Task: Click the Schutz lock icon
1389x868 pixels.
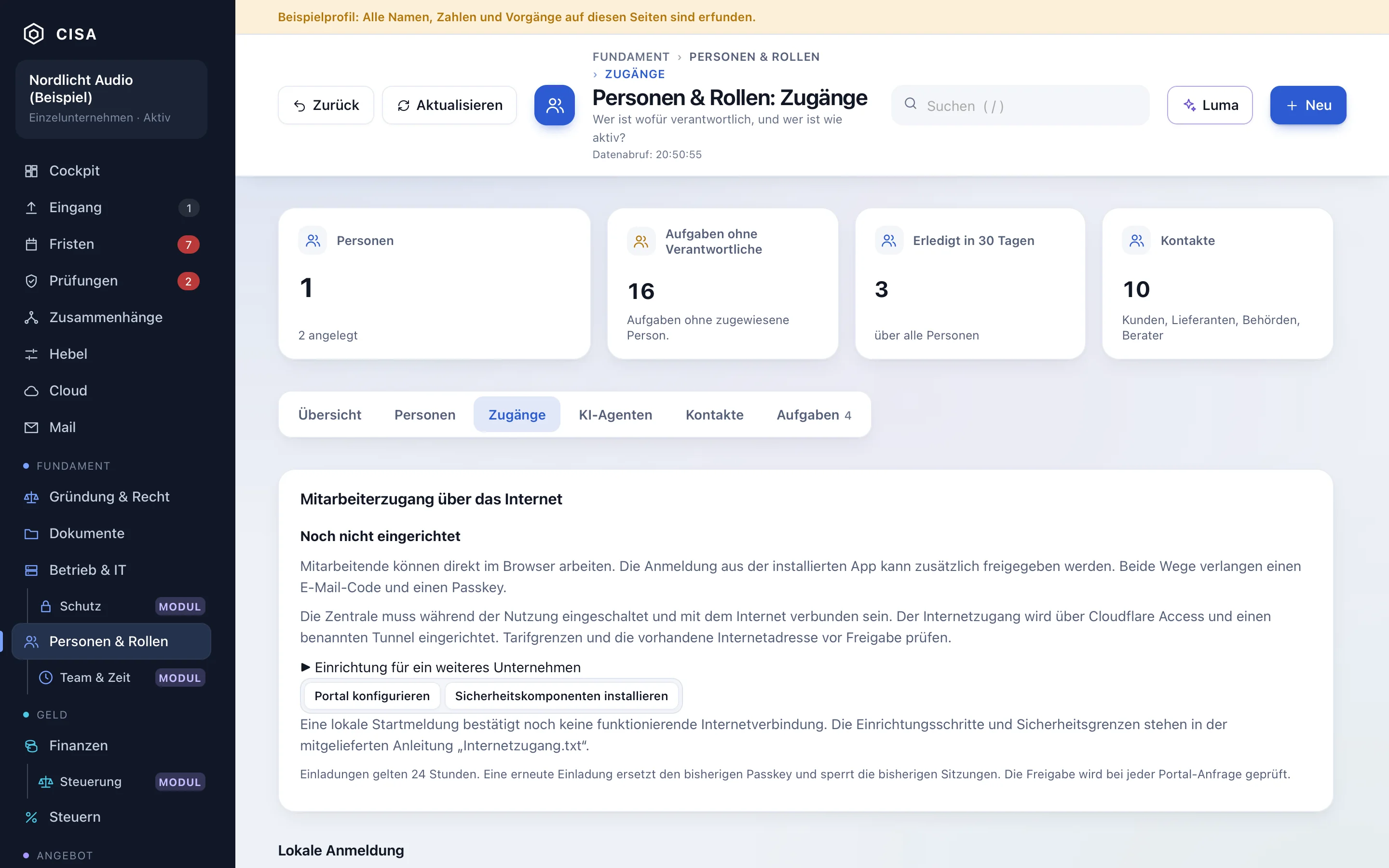Action: (46, 606)
